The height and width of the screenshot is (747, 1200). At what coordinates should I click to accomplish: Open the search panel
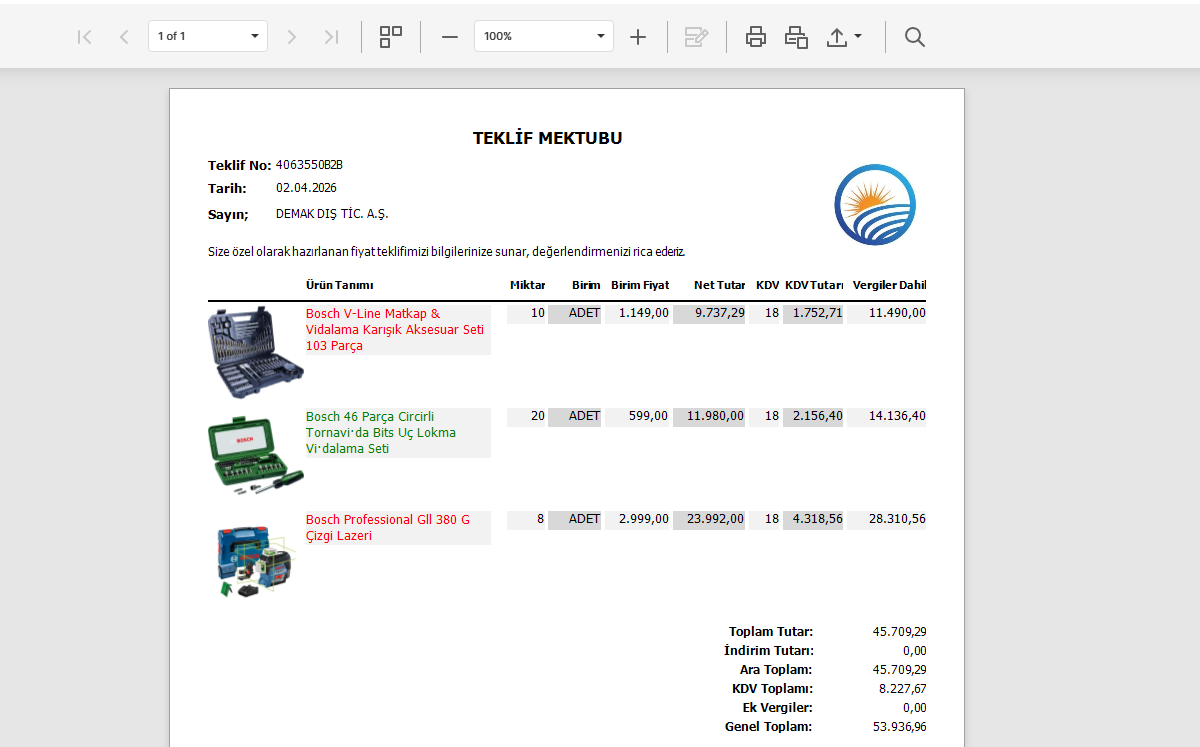[x=914, y=37]
